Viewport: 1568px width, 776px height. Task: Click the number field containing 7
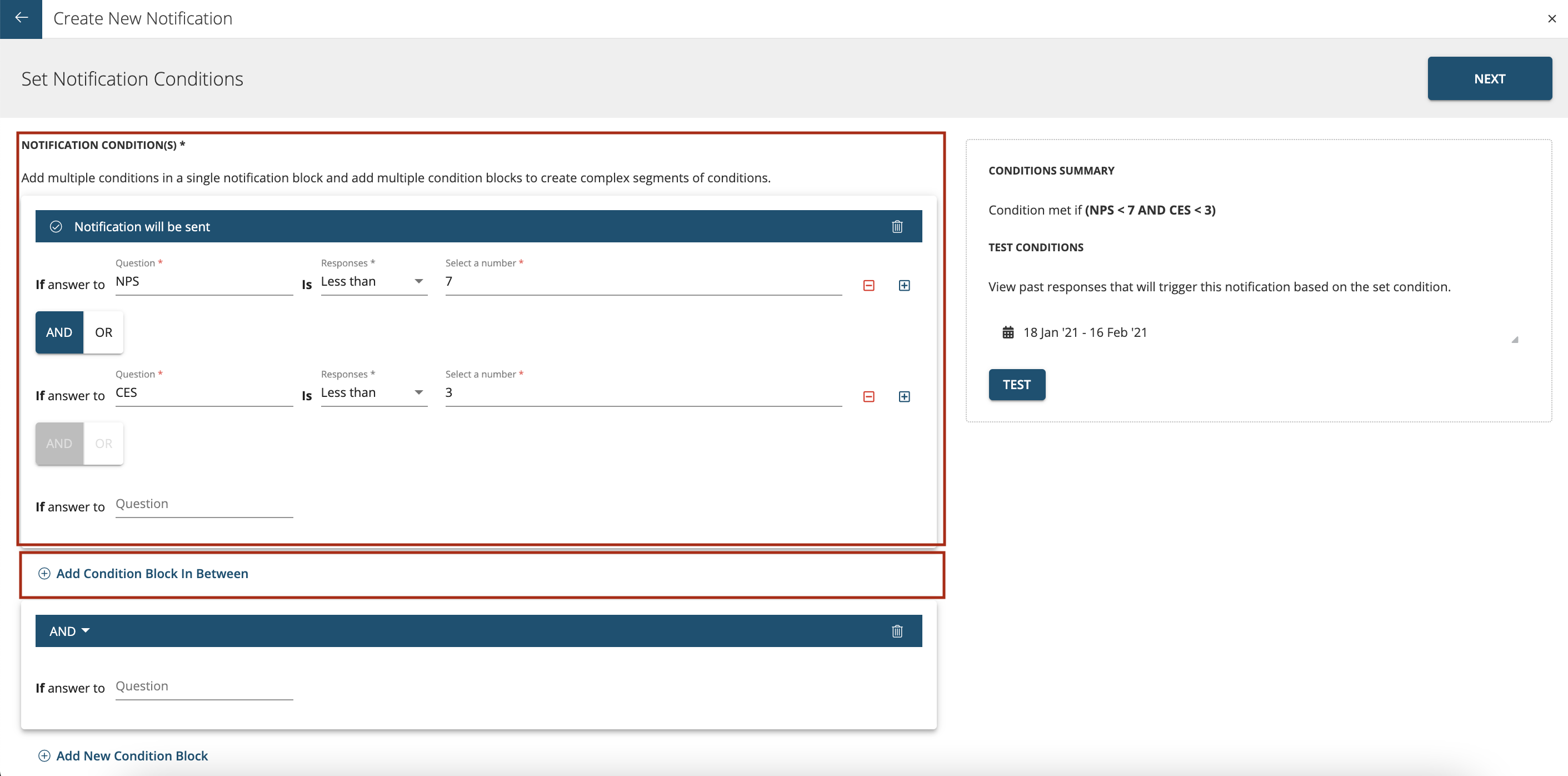(643, 281)
